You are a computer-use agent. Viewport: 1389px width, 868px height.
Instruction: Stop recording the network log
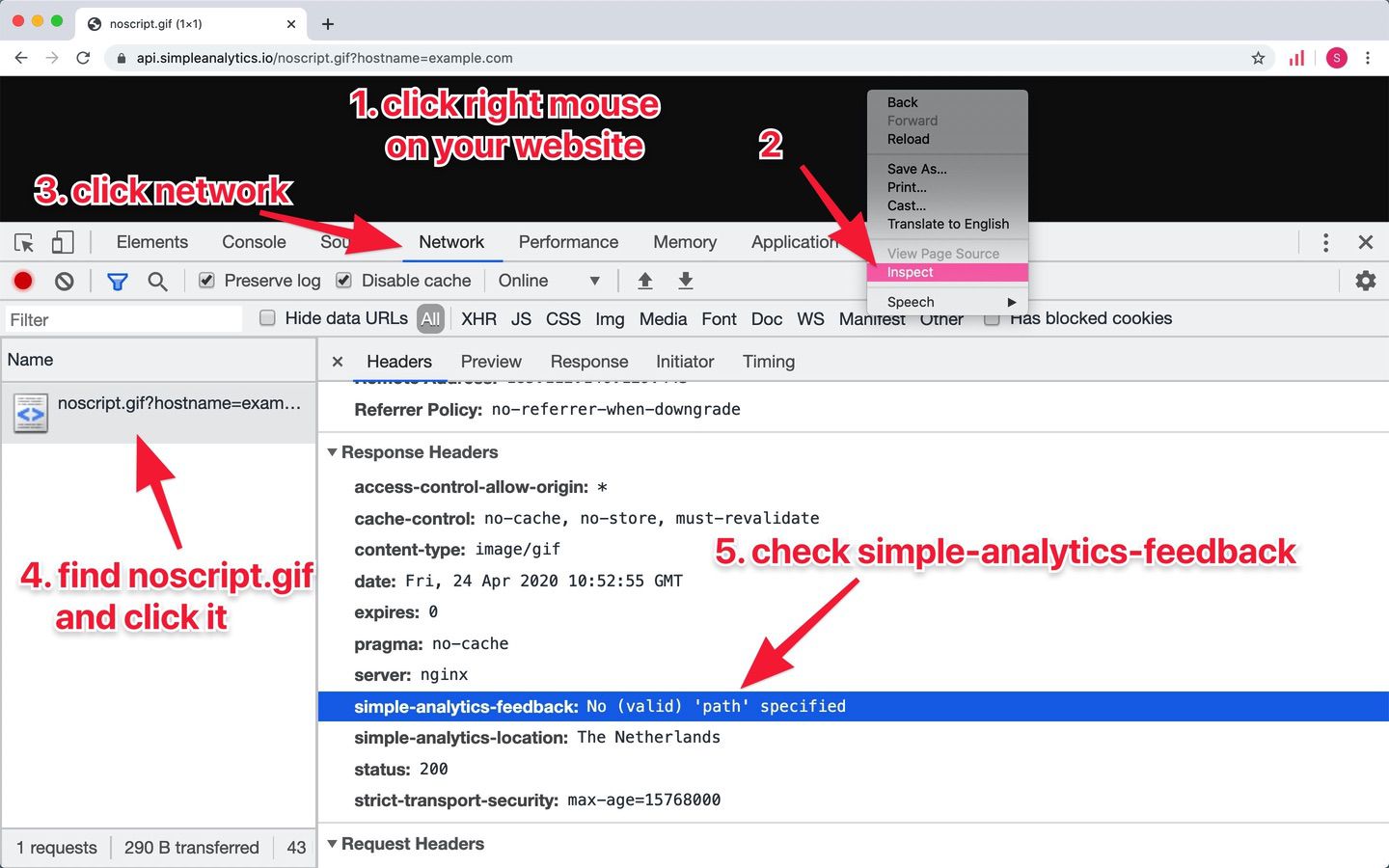[x=23, y=281]
